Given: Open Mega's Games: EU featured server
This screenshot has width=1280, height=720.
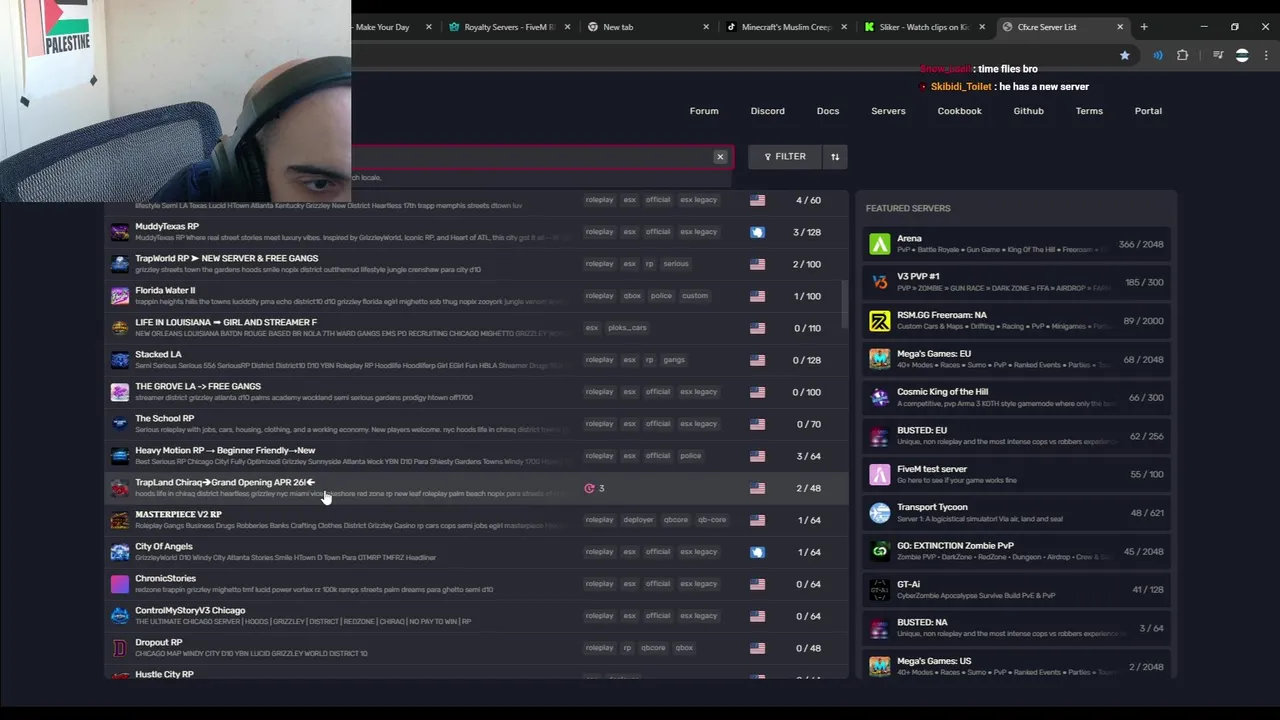Looking at the screenshot, I should 1016,359.
